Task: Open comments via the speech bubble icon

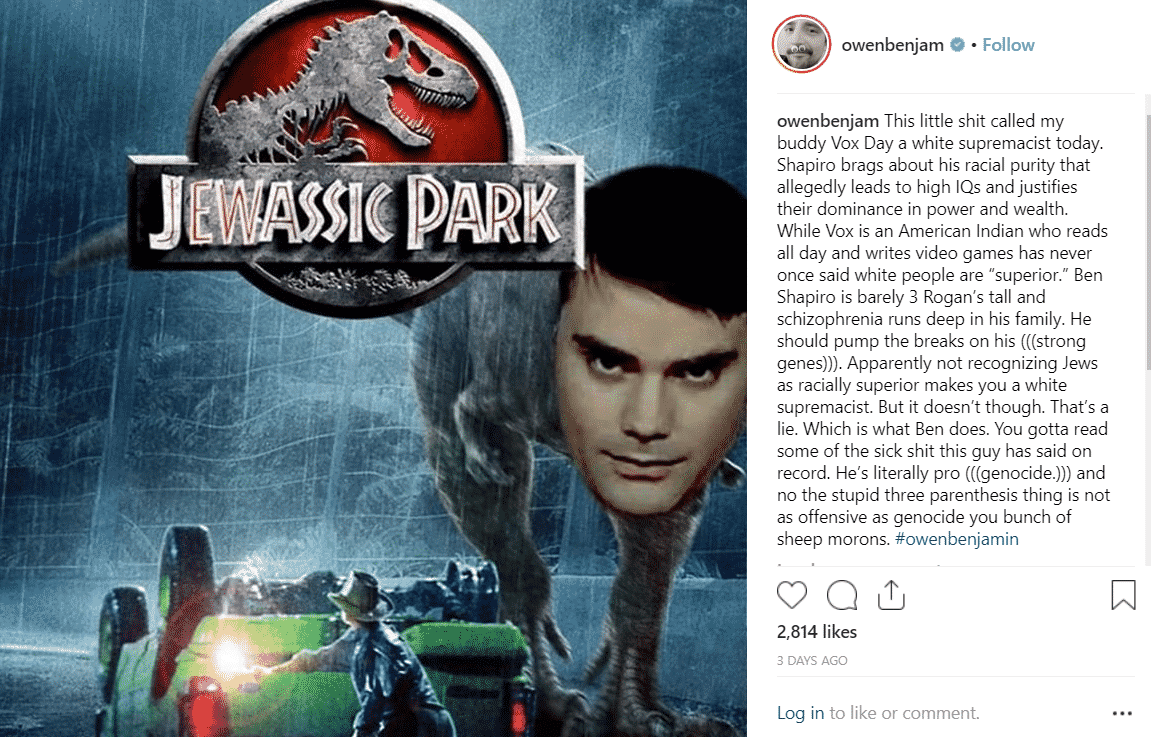Action: tap(841, 595)
